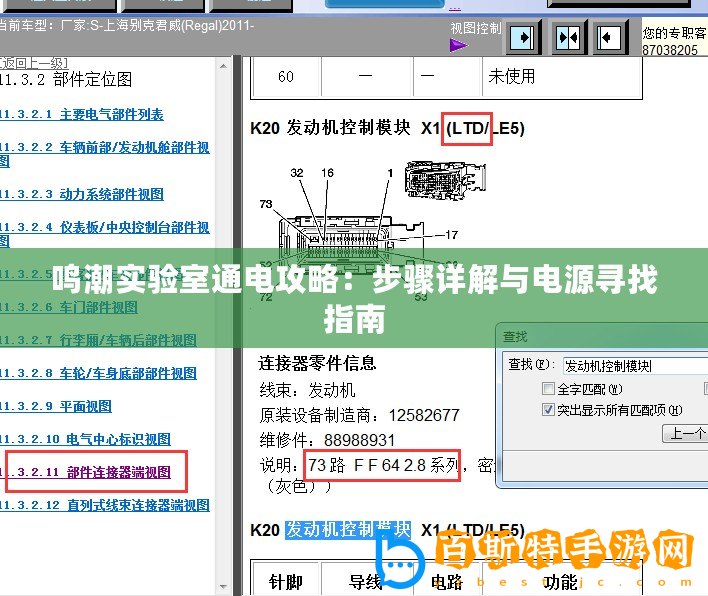This screenshot has height=596, width=708.
Task: Click the text 线束: 发动机
Action: pos(307,390)
